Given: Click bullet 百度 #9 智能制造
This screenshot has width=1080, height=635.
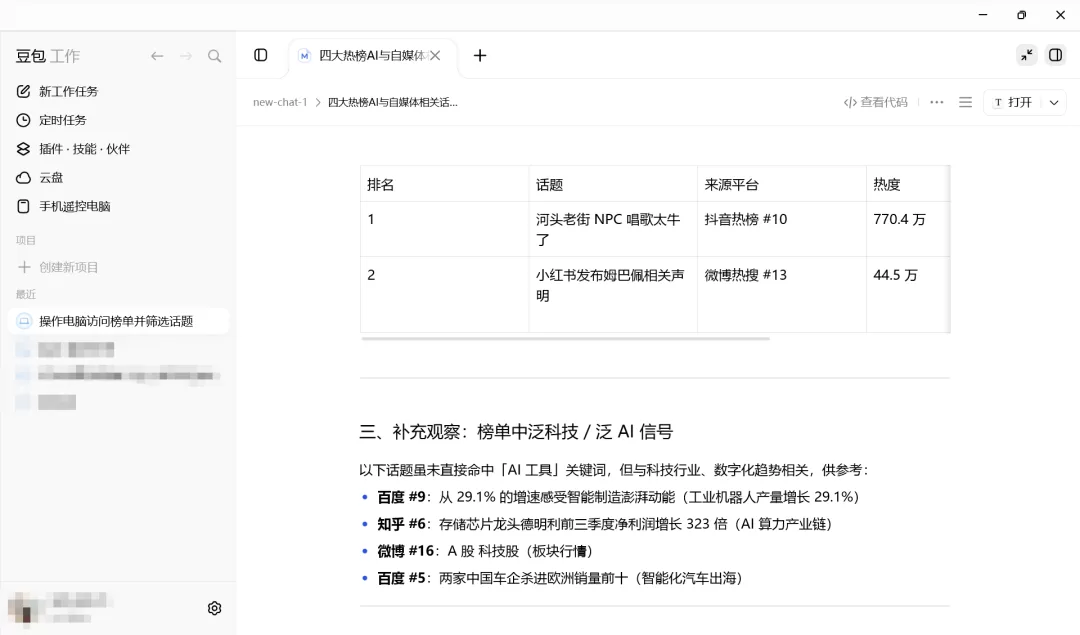Looking at the screenshot, I should pos(618,497).
